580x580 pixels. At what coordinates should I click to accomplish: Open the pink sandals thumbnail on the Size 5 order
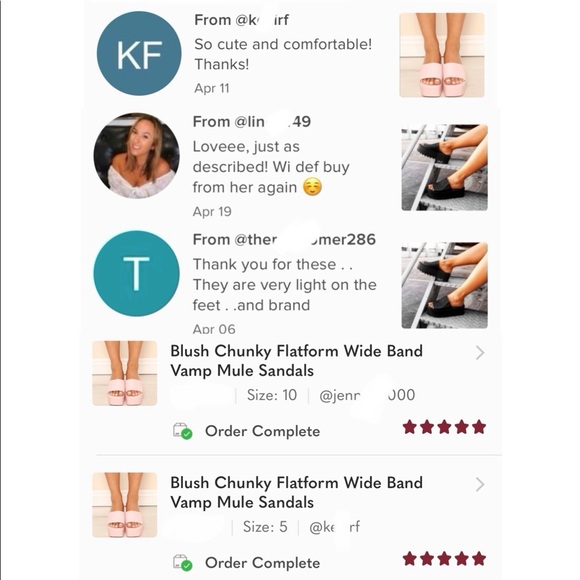click(x=125, y=505)
